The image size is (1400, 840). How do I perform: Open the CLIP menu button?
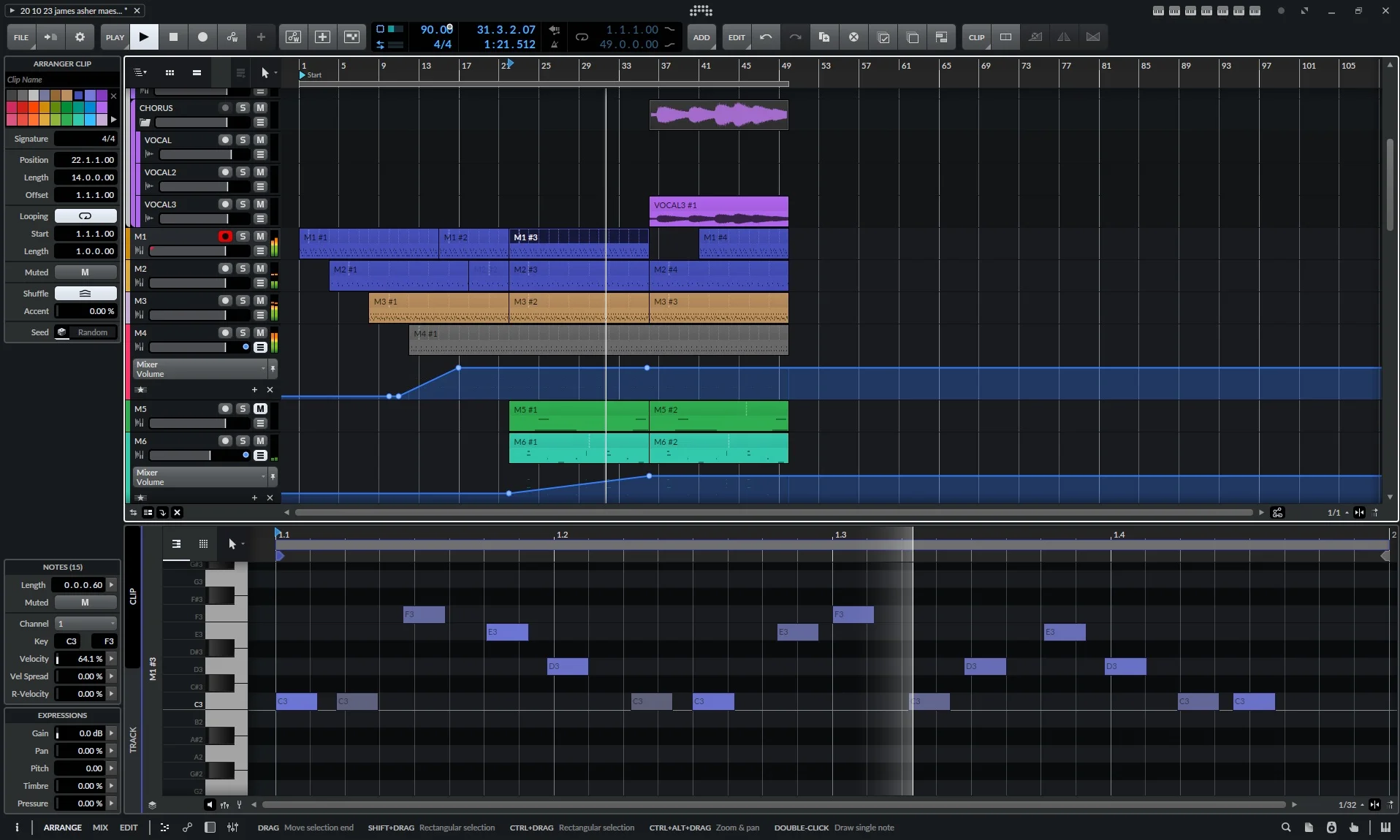click(x=976, y=37)
